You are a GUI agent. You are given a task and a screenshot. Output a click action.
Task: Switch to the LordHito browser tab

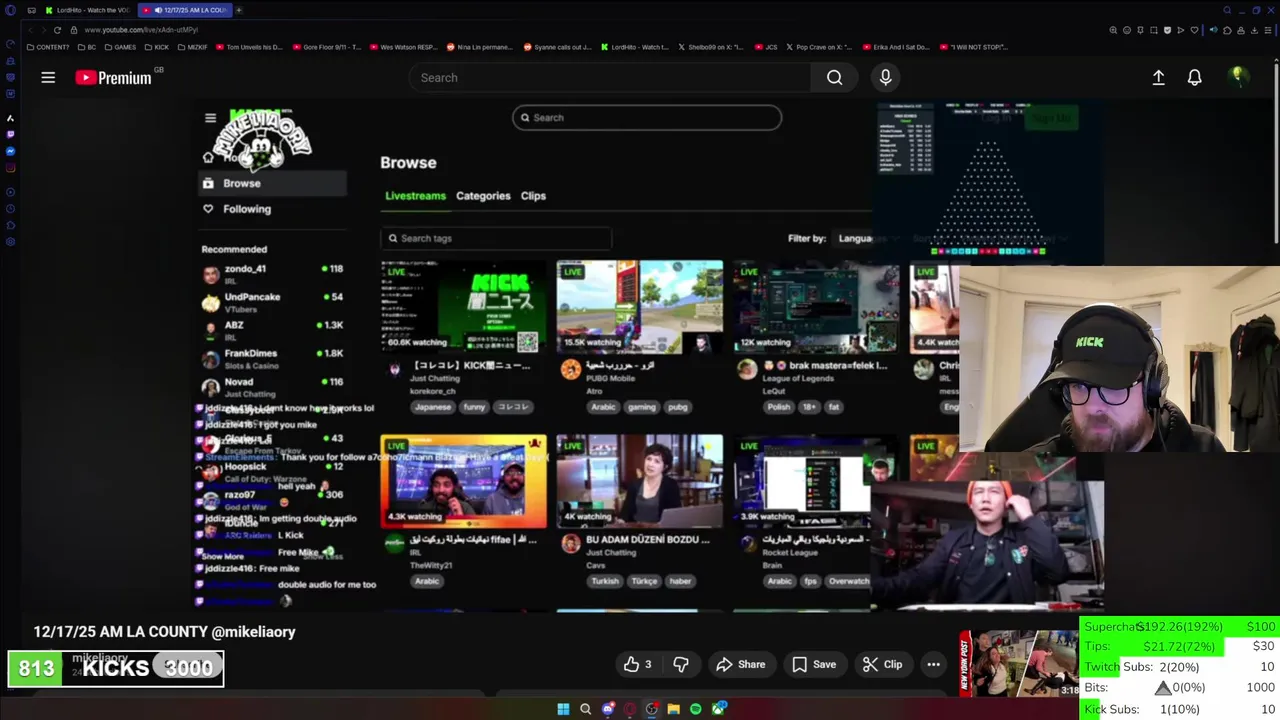88,10
